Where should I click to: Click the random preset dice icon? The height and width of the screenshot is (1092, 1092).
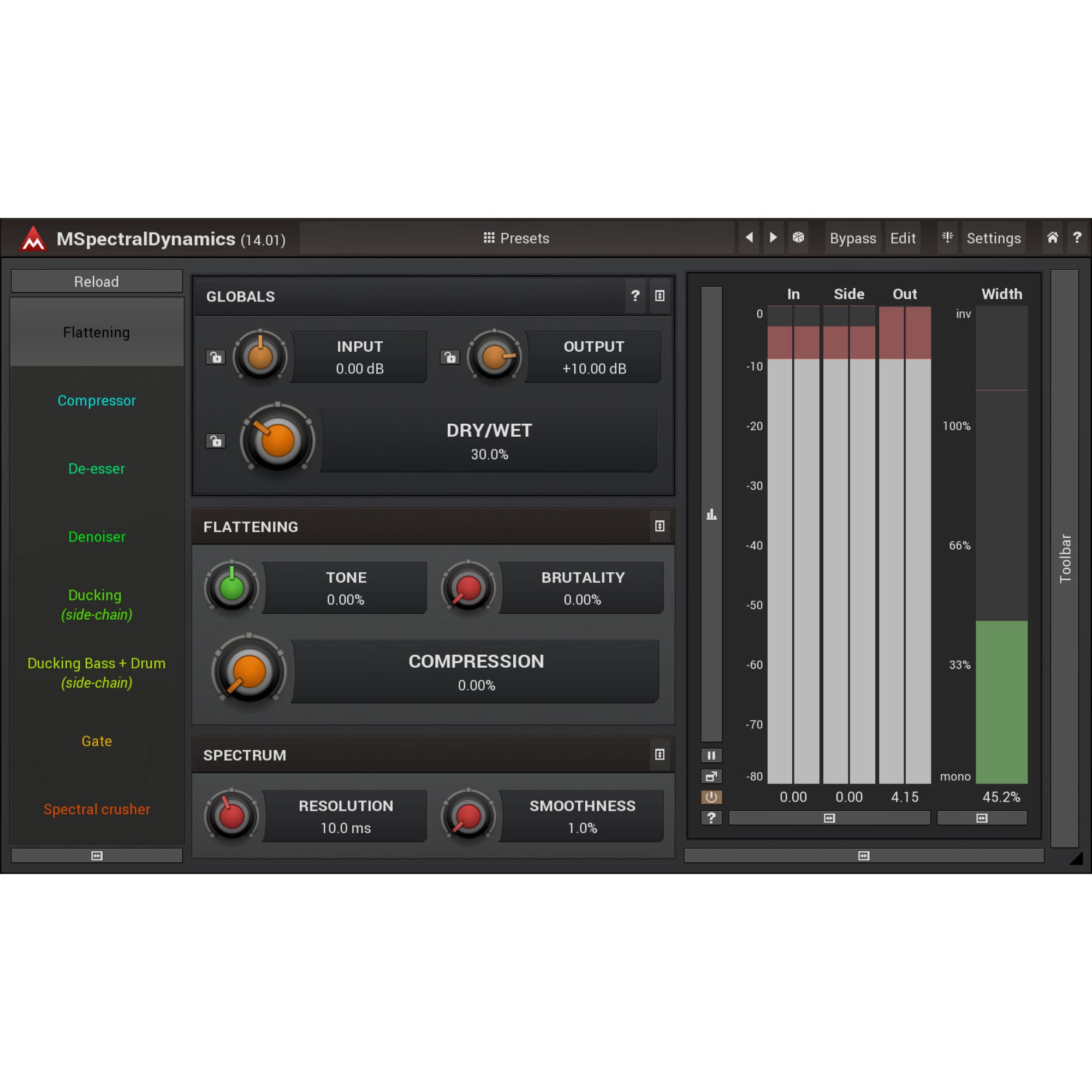pos(798,238)
